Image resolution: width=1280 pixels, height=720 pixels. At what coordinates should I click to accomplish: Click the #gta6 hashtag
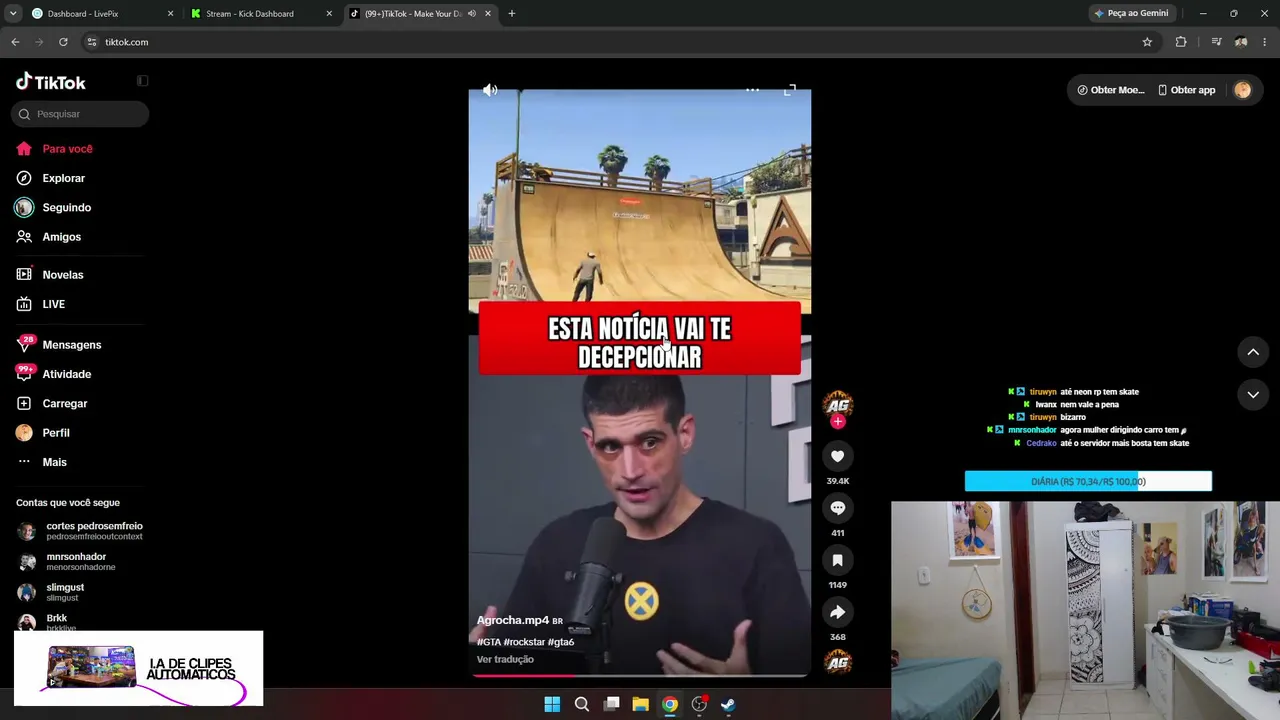point(561,642)
